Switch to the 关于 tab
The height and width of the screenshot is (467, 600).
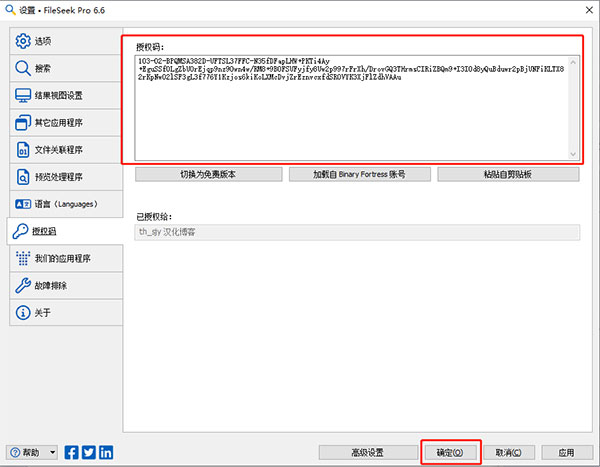pos(66,313)
